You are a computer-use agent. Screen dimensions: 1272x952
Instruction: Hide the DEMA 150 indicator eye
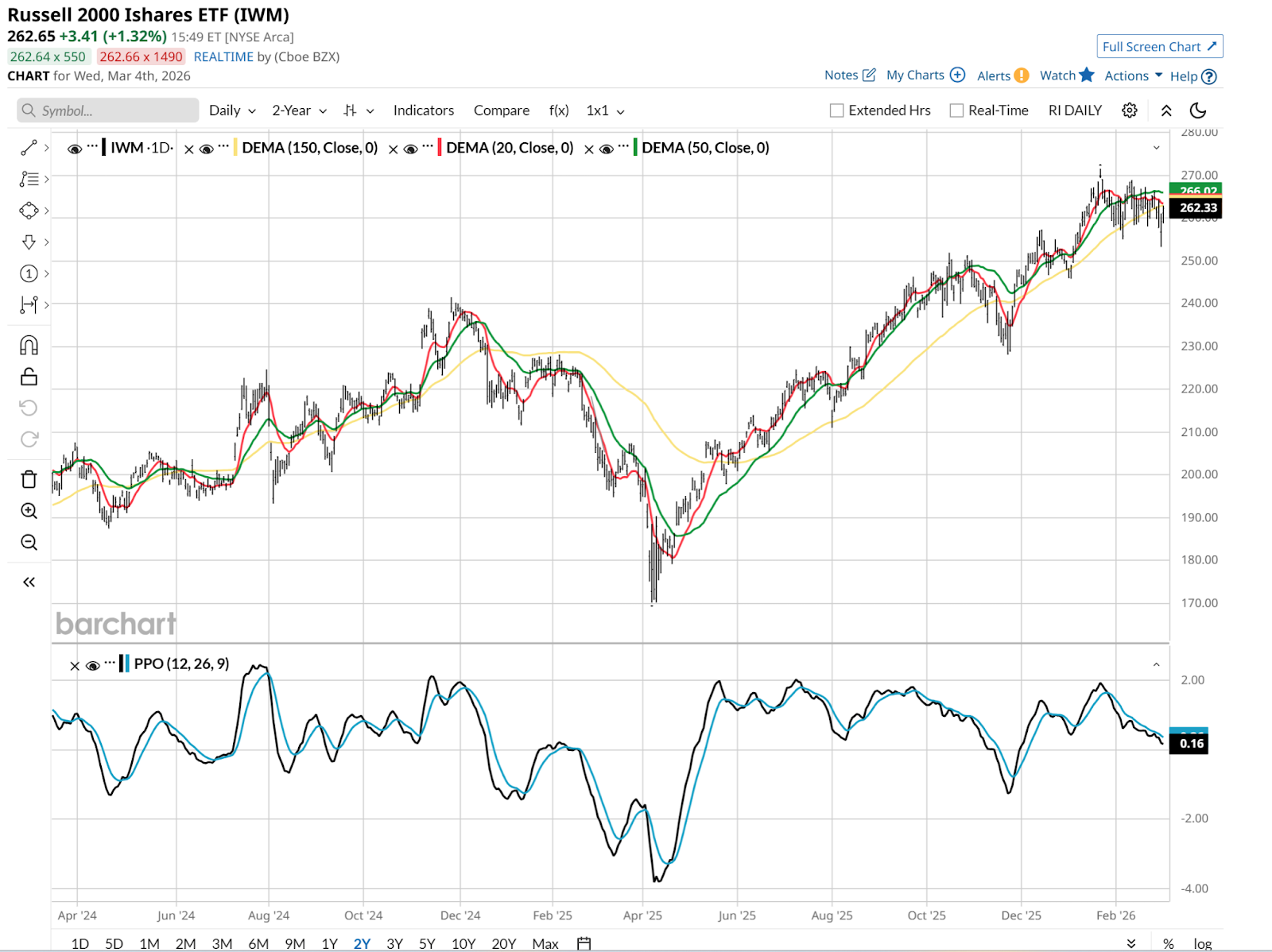point(206,149)
